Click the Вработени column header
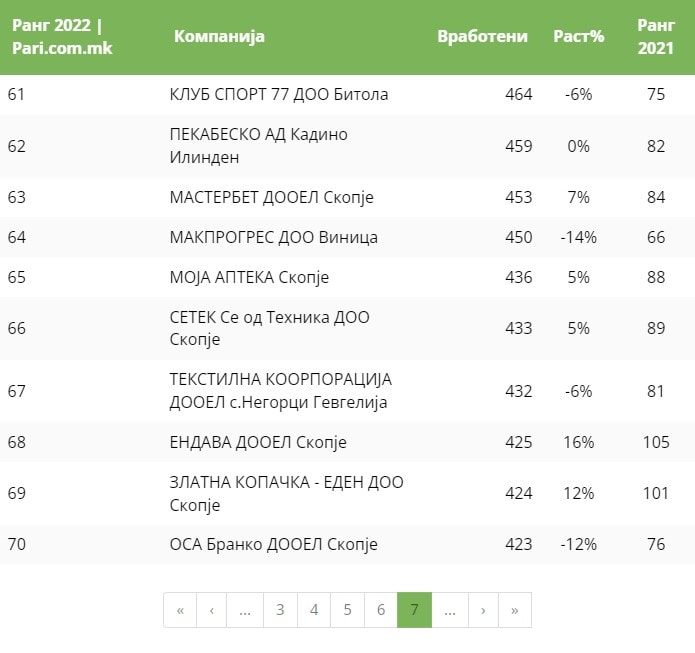This screenshot has height=653, width=695. [482, 37]
